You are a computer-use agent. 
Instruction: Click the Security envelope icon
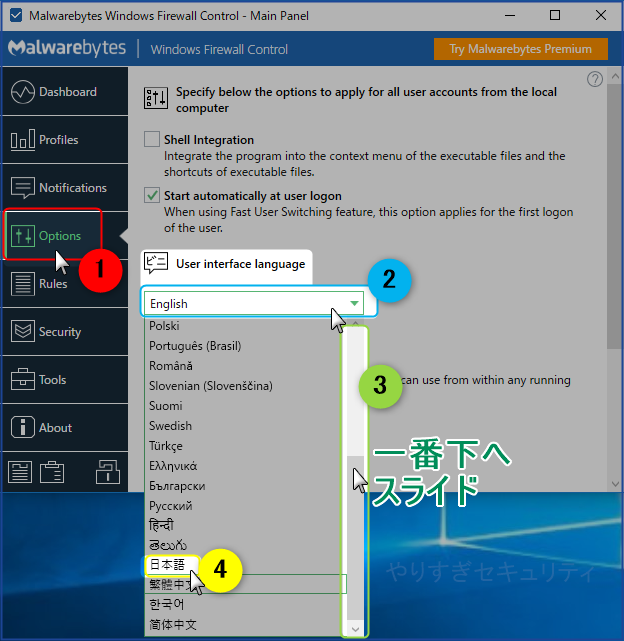(x=22, y=332)
